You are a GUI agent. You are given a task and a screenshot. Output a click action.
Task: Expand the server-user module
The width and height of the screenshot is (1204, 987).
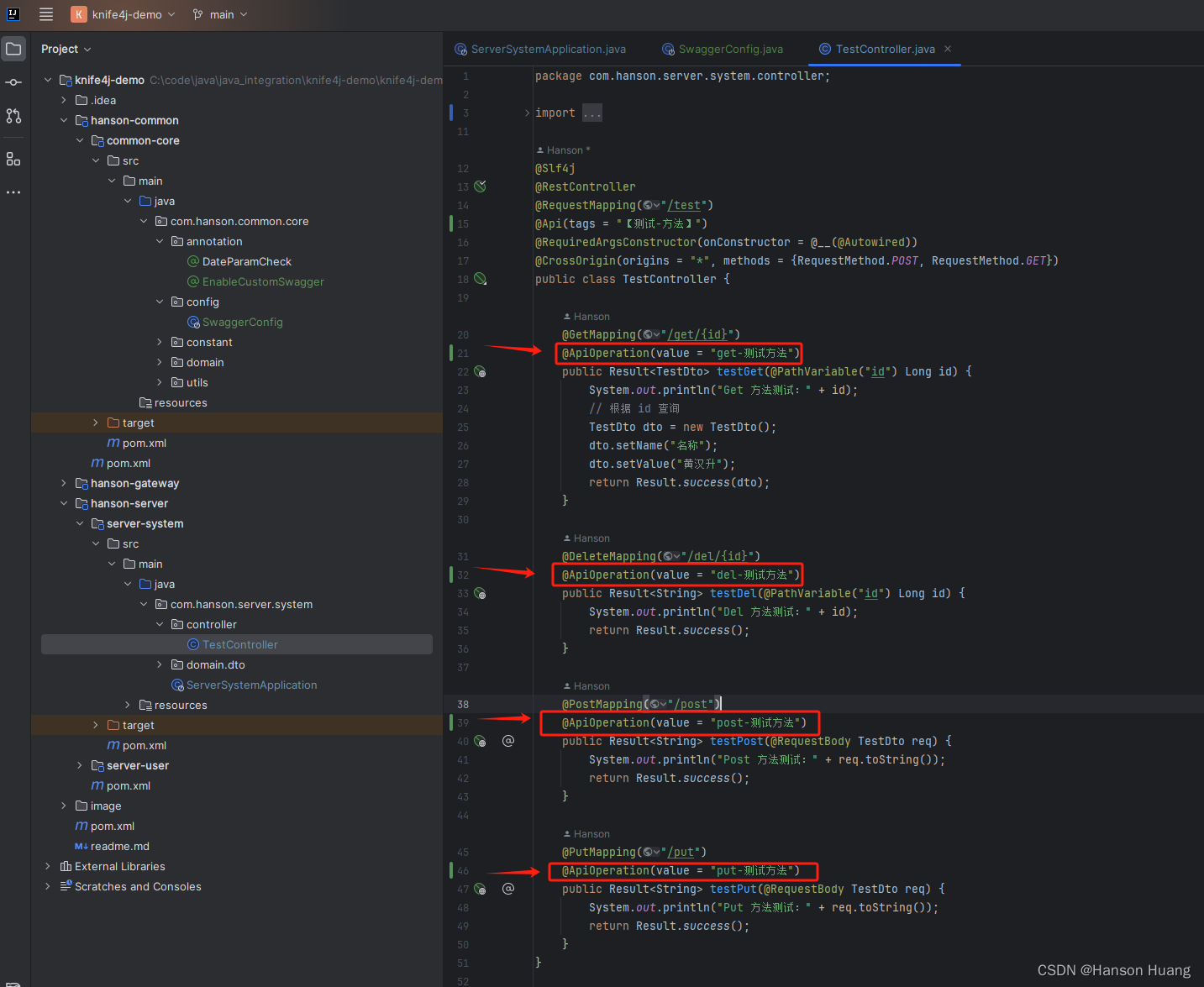pyautogui.click(x=79, y=765)
